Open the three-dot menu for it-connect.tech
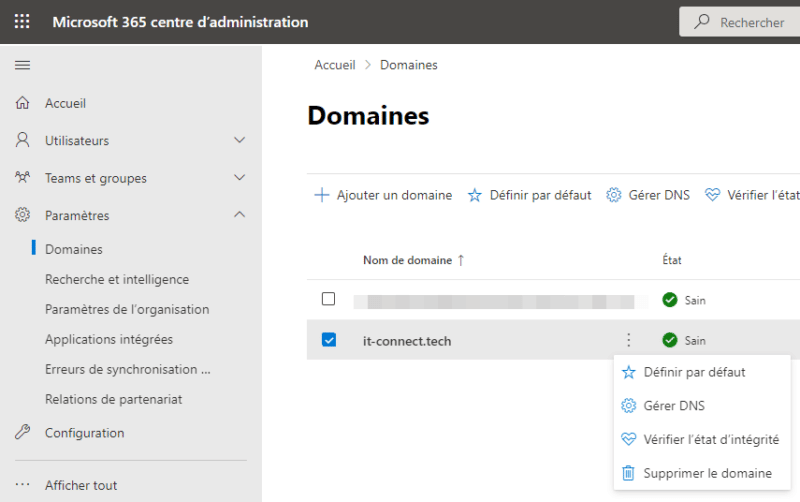Image resolution: width=800 pixels, height=502 pixels. click(629, 340)
